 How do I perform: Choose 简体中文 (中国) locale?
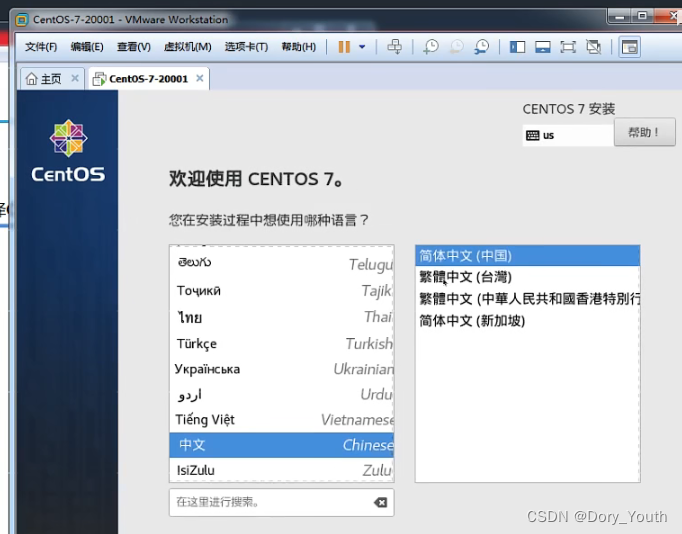pos(527,256)
